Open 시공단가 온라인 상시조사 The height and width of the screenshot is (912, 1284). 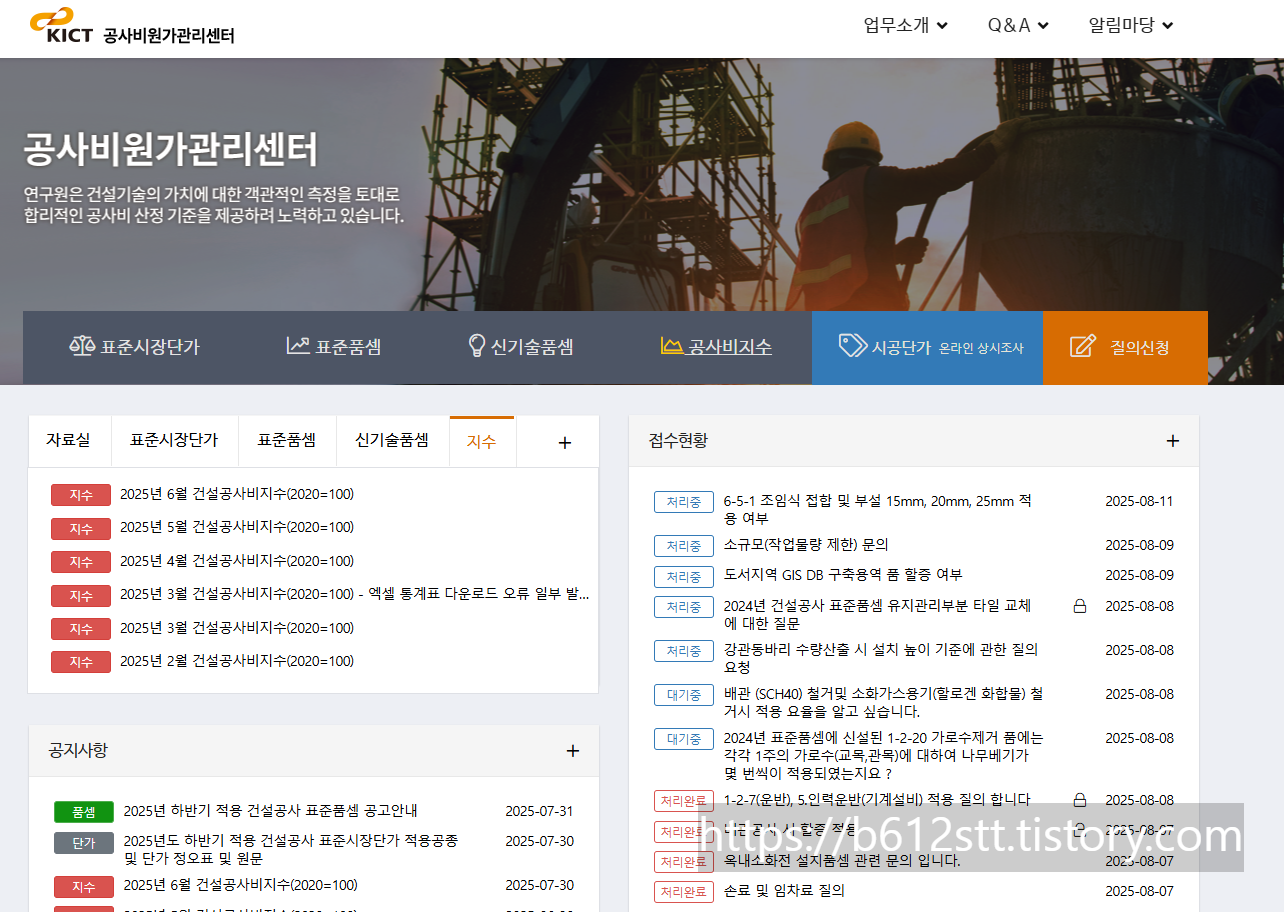click(x=927, y=348)
